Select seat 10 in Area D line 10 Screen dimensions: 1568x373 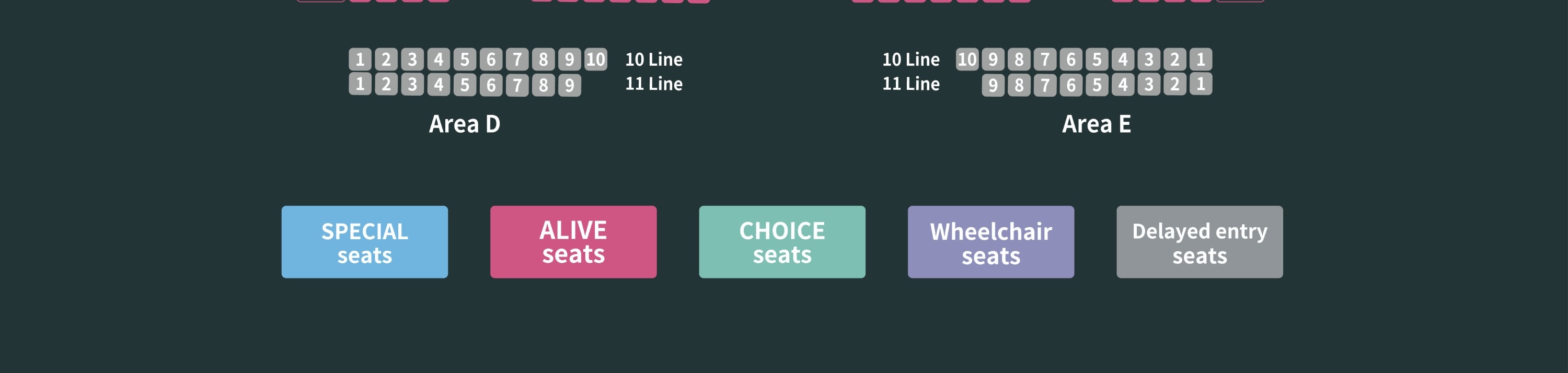click(x=595, y=59)
